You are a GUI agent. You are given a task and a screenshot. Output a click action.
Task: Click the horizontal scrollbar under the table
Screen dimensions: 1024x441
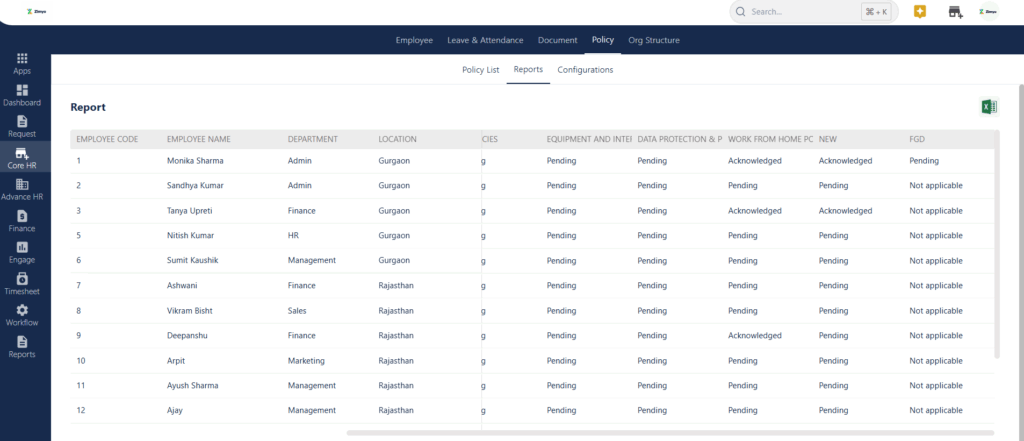(670, 433)
